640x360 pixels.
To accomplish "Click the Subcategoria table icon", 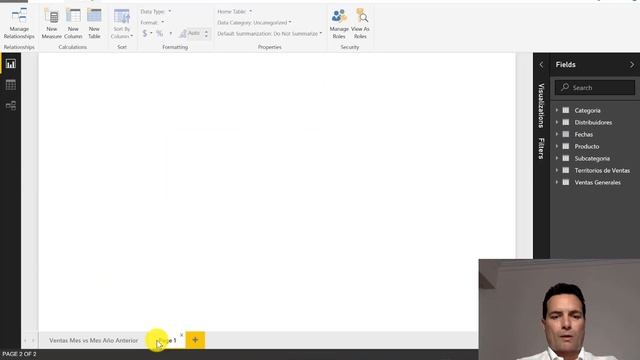I will (x=566, y=158).
